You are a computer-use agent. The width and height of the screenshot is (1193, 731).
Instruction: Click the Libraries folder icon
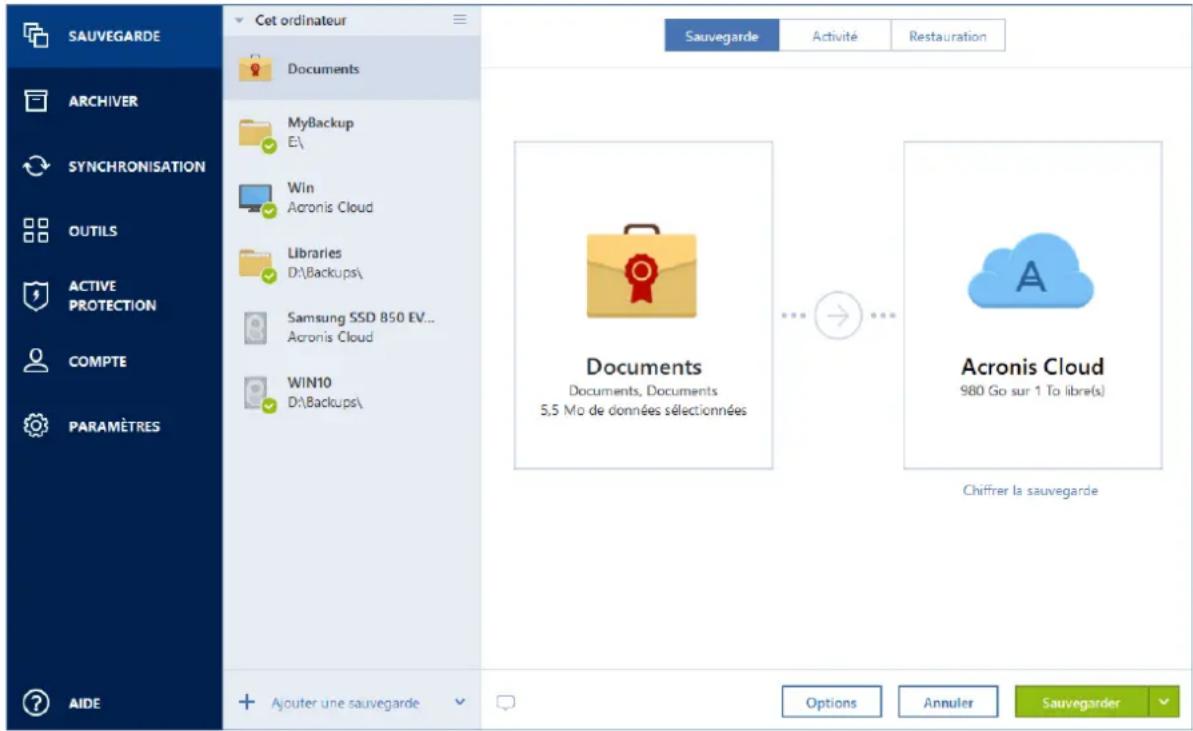256,265
